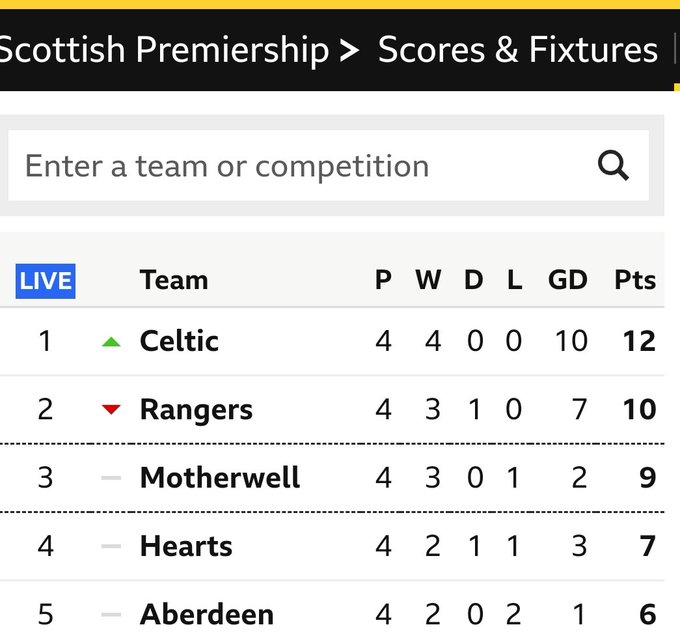Click the red down arrow beside Rangers
The width and height of the screenshot is (680, 640).
coord(111,409)
